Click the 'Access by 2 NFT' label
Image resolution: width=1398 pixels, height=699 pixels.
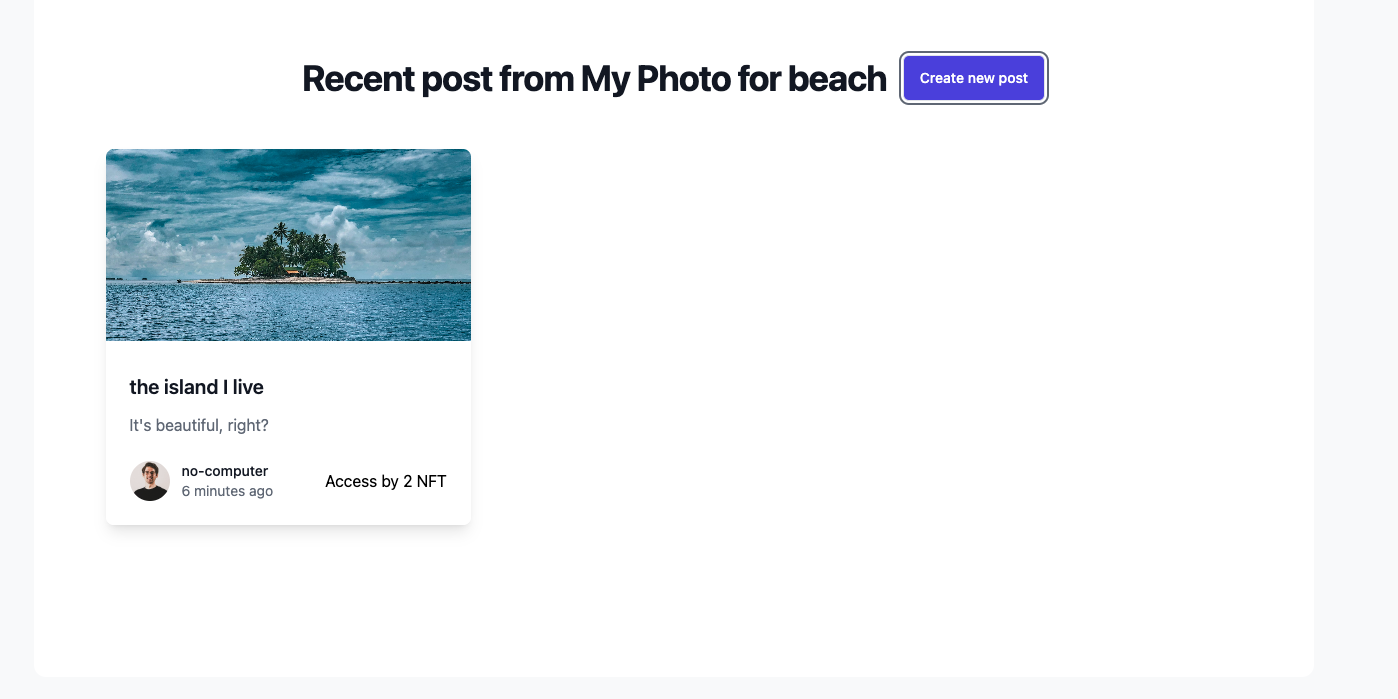pos(385,481)
